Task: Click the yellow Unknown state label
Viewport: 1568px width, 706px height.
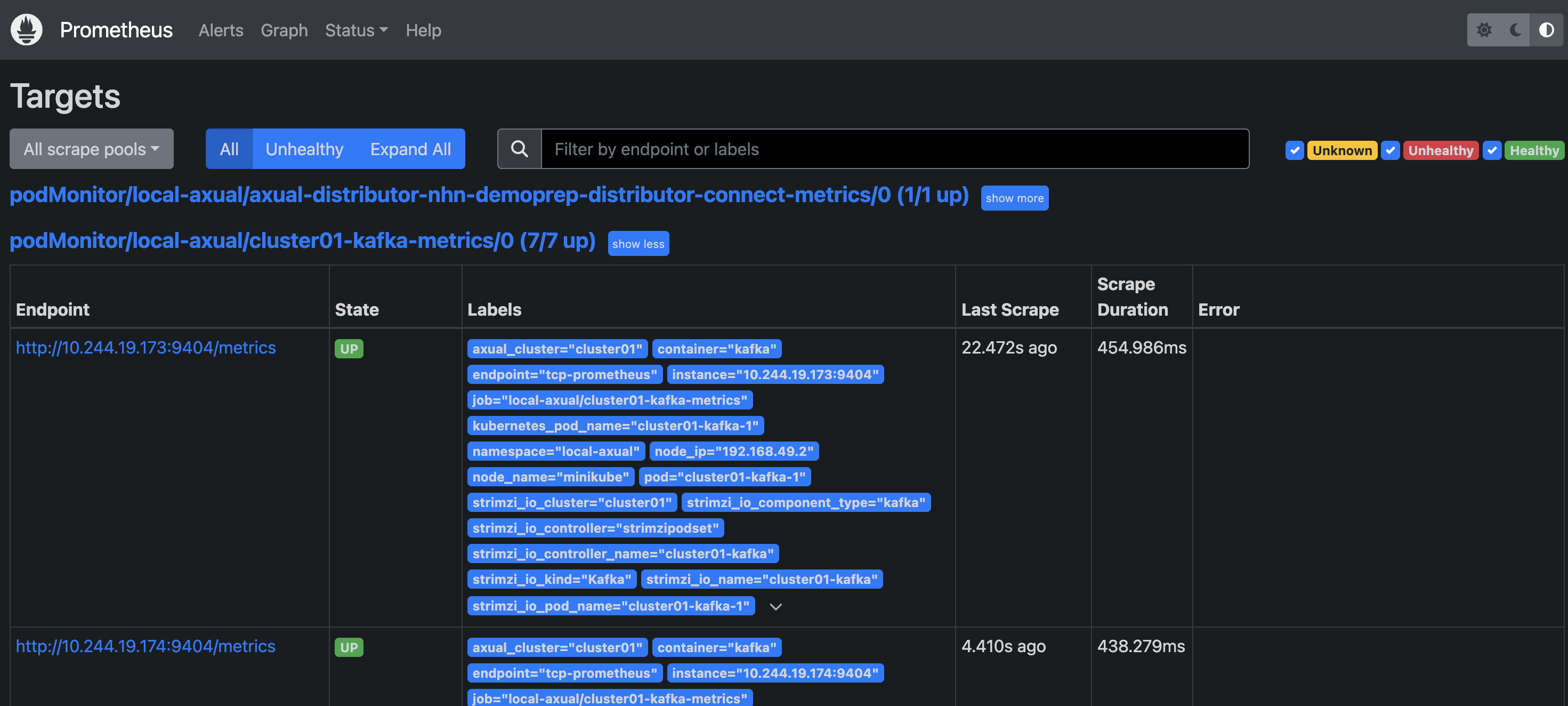Action: (x=1341, y=150)
